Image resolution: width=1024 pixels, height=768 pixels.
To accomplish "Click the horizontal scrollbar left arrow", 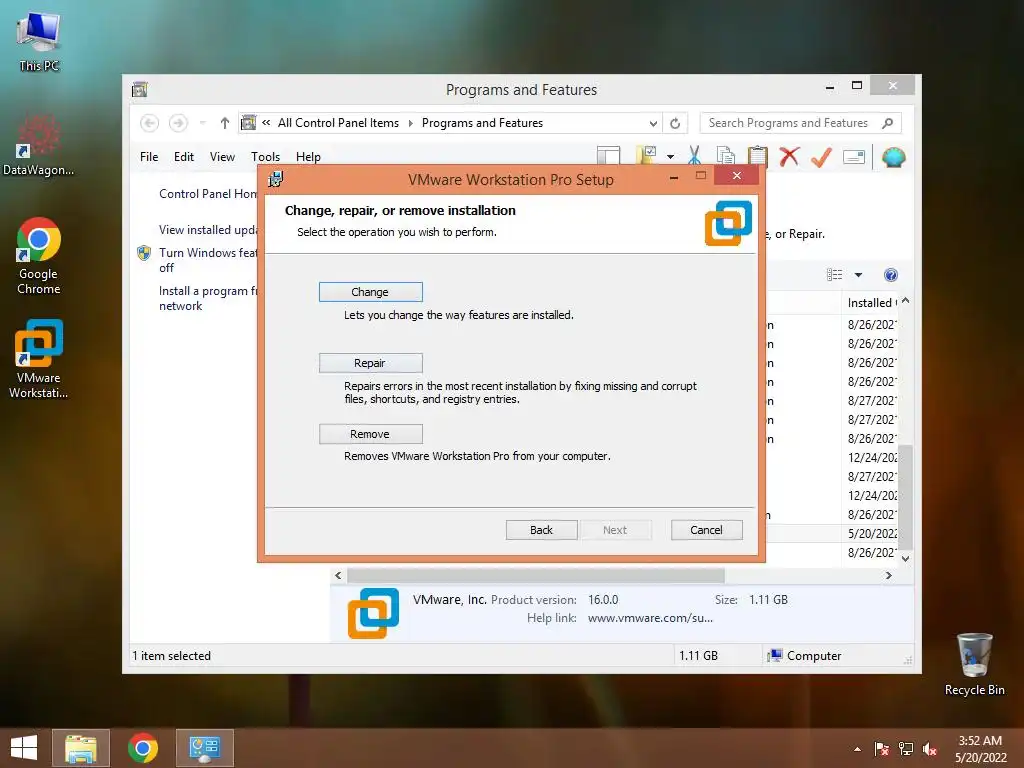I will pos(338,575).
